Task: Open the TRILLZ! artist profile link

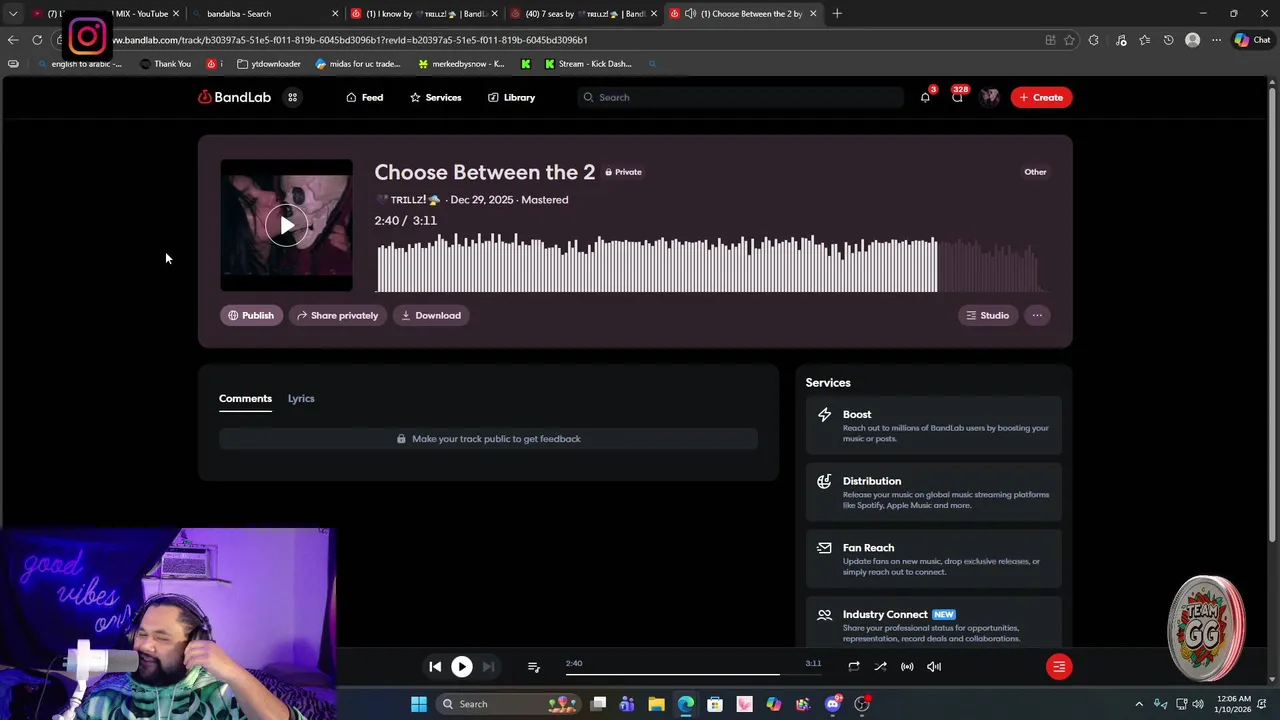Action: pos(408,199)
